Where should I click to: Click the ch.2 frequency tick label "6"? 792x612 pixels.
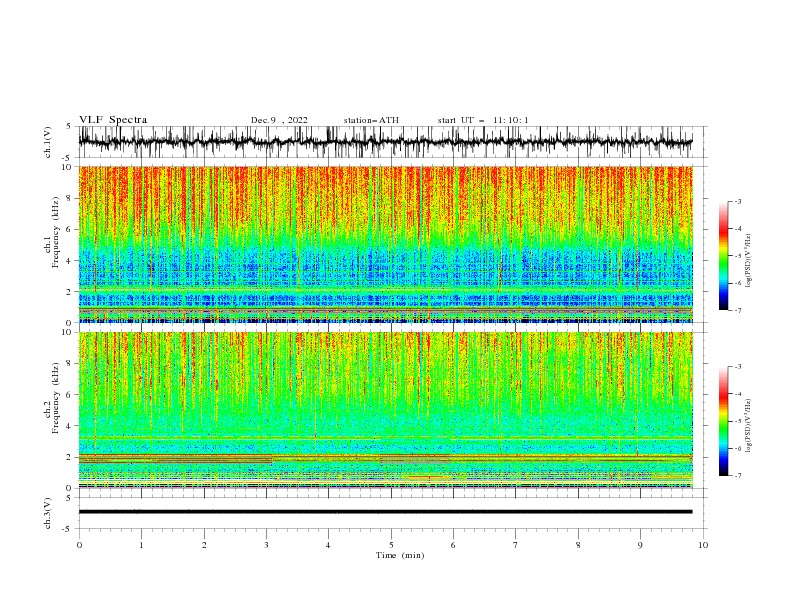pos(70,395)
